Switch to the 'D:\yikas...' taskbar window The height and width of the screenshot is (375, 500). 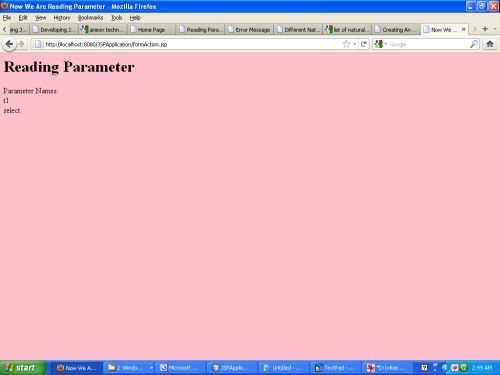[388, 368]
